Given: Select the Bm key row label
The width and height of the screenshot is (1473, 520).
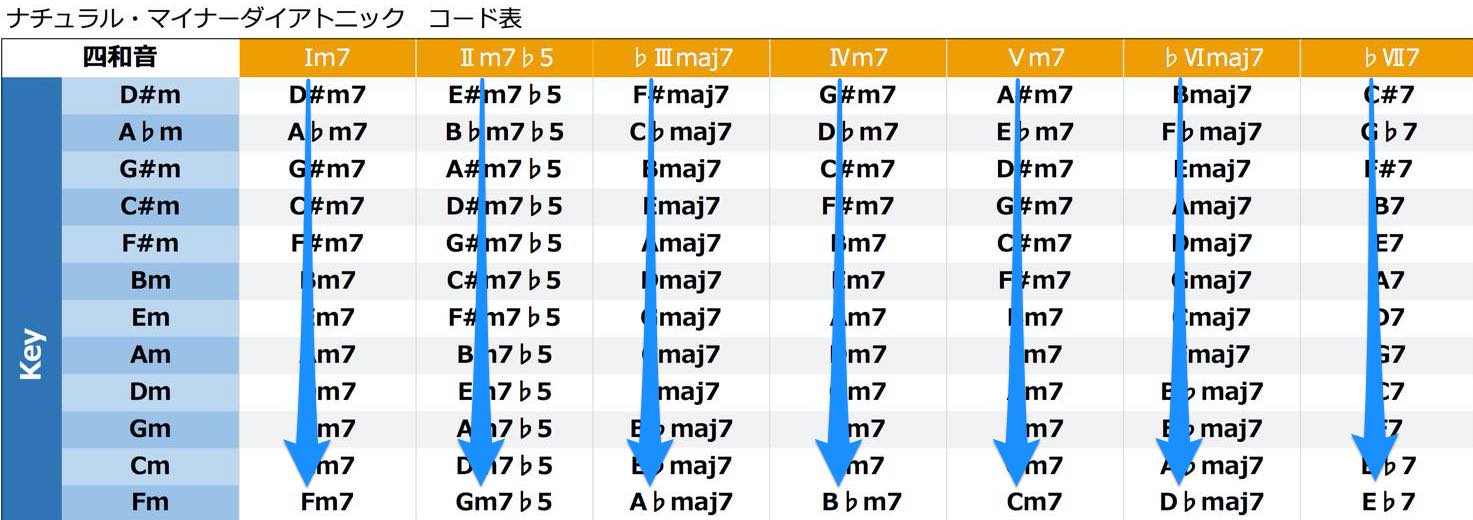Looking at the screenshot, I should (x=150, y=280).
